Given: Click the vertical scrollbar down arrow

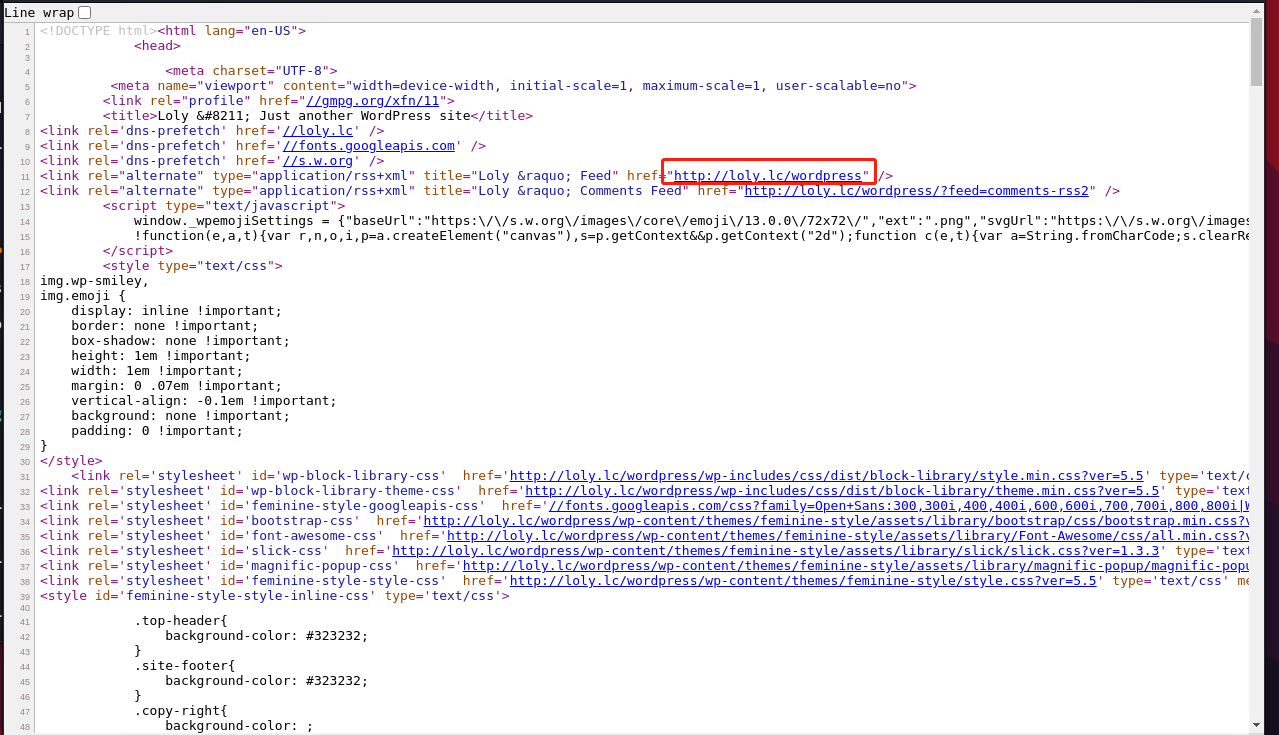Looking at the screenshot, I should pyautogui.click(x=1256, y=725).
